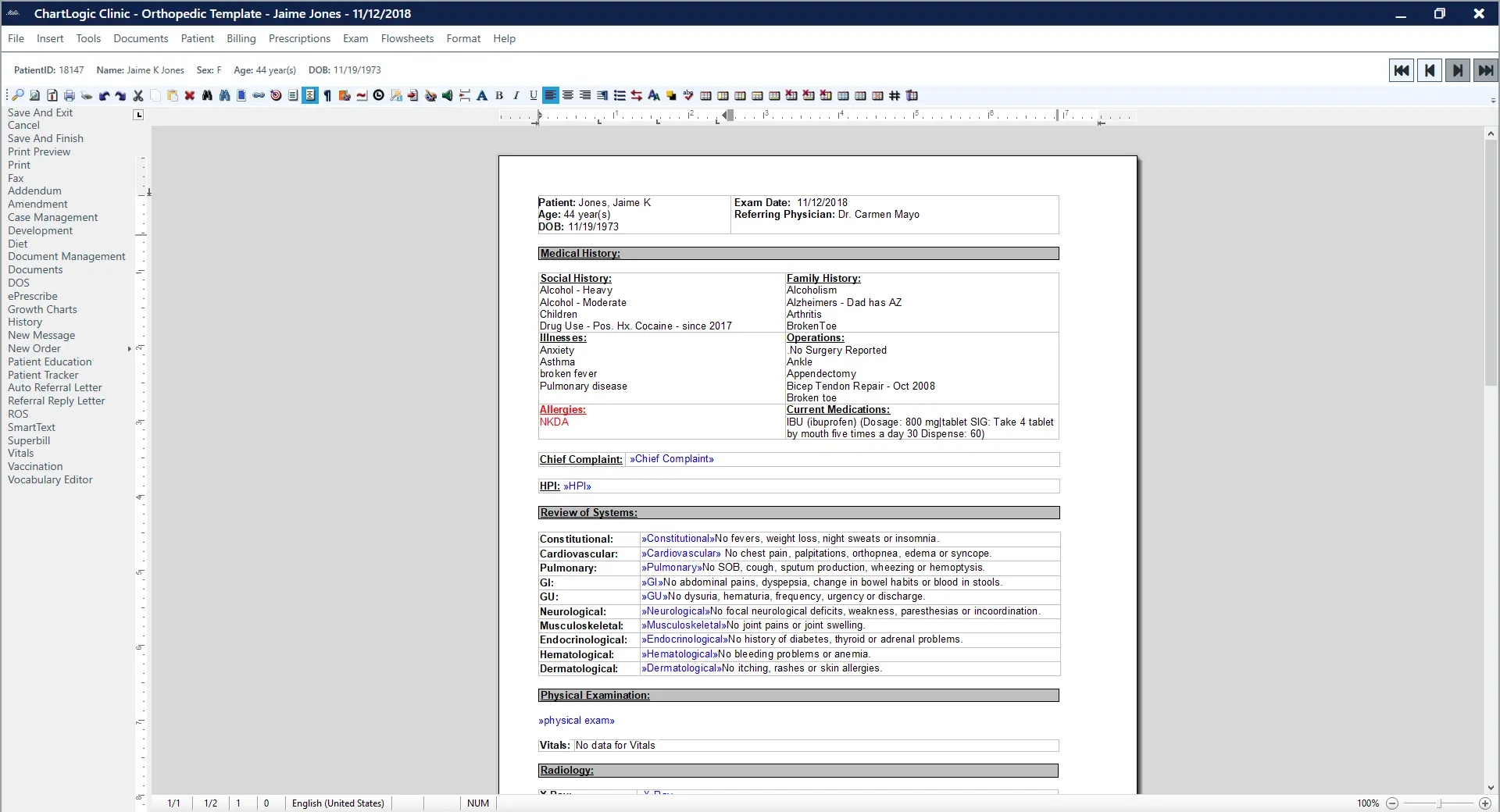The width and height of the screenshot is (1500, 812).
Task: Select the Cut tool in the toolbar
Action: click(x=138, y=95)
